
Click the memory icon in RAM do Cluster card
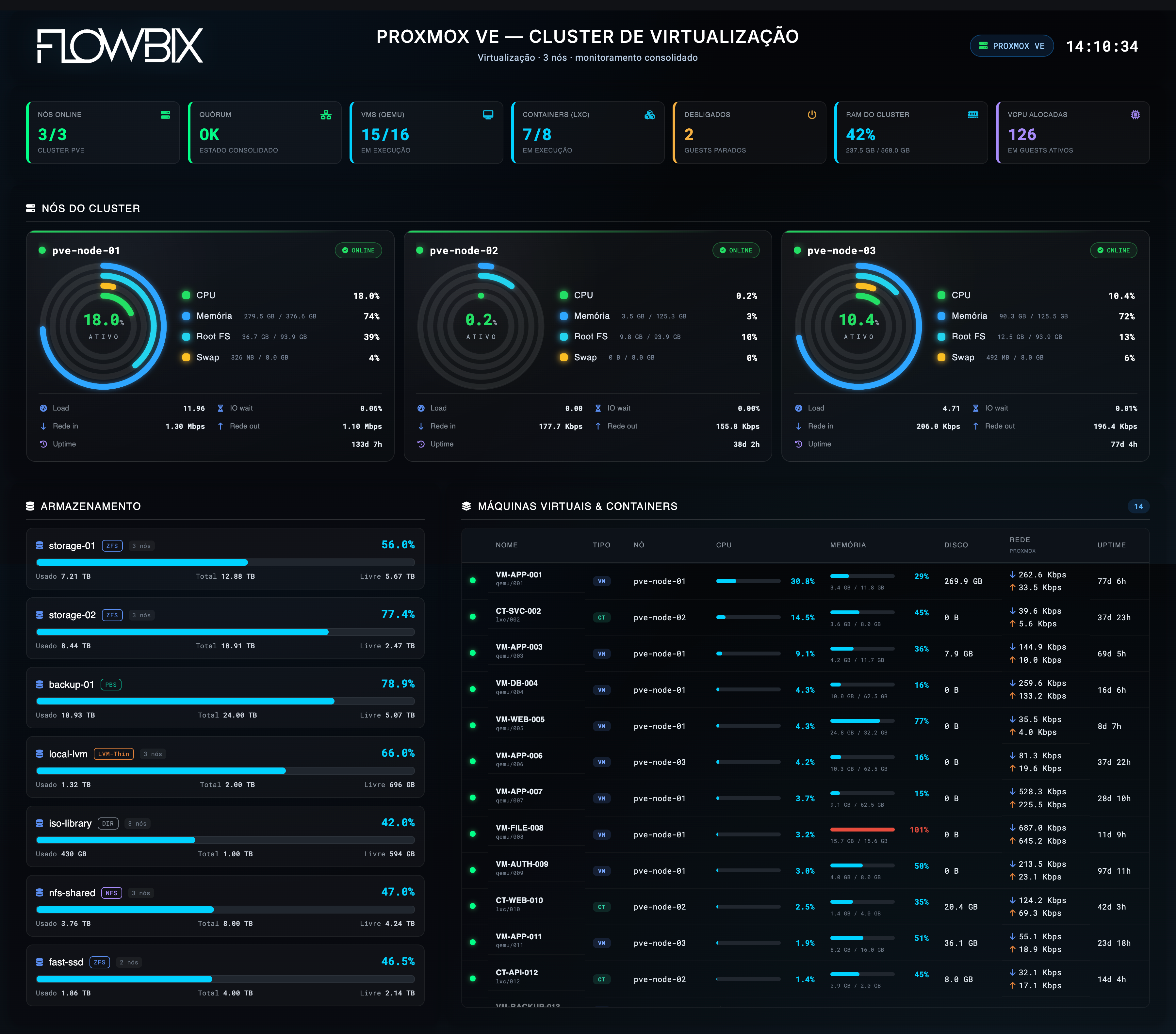click(x=973, y=115)
